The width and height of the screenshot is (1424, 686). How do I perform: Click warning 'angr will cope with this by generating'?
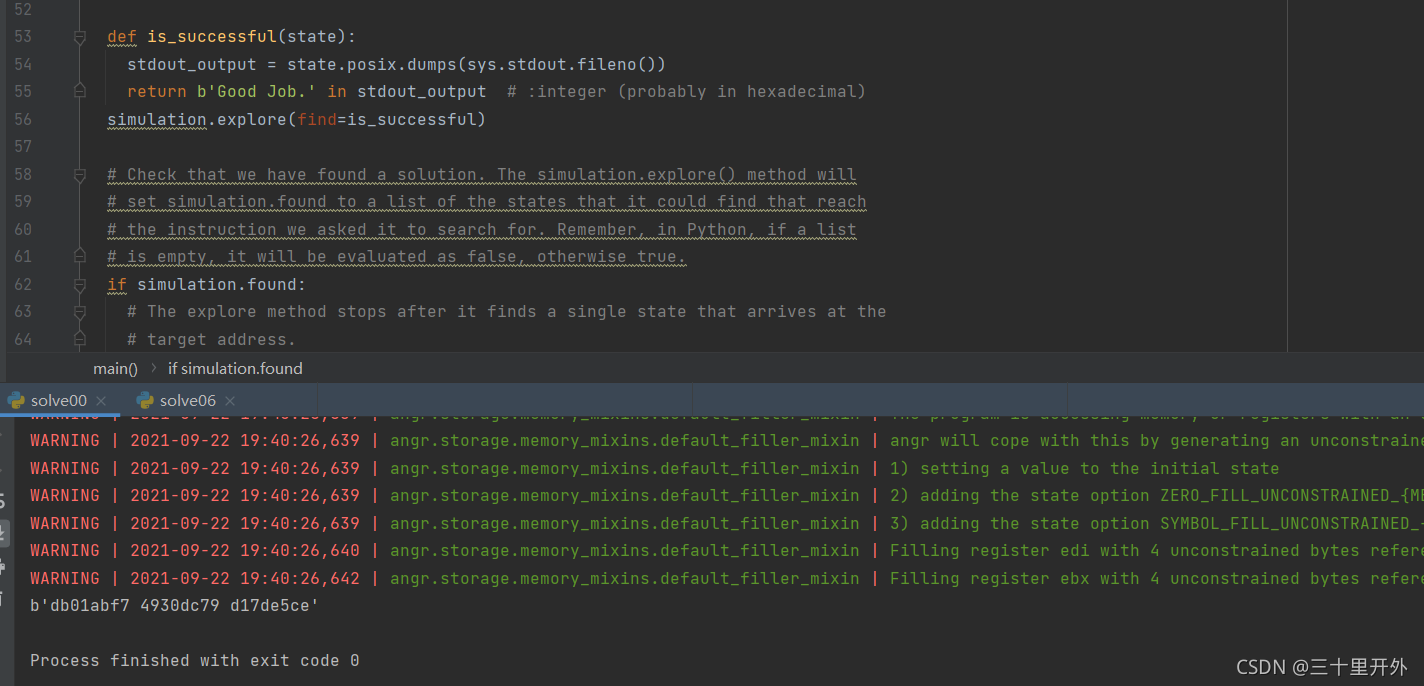1156,441
